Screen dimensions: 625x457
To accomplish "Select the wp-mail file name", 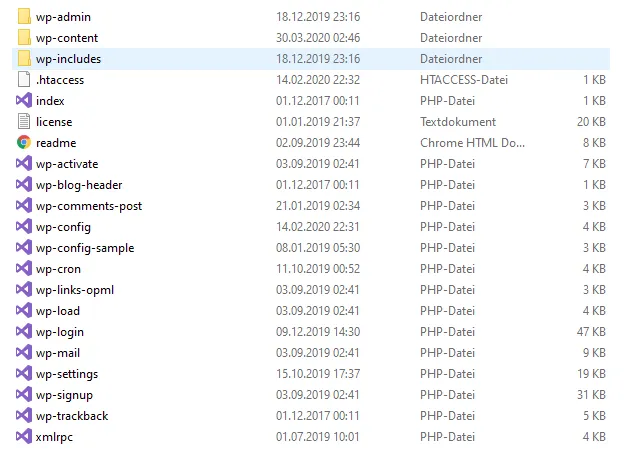I will coord(58,353).
